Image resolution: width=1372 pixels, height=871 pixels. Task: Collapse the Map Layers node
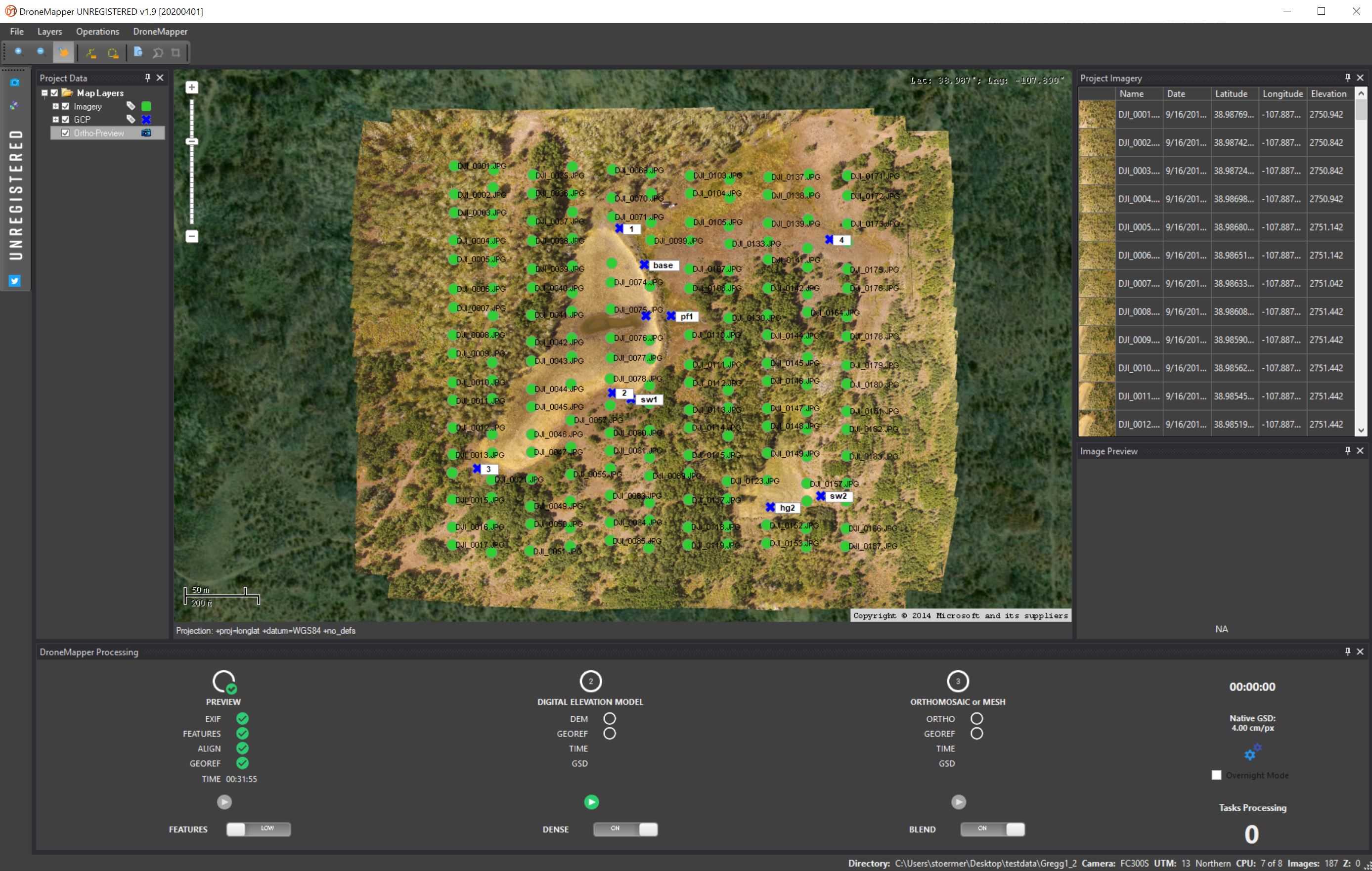pyautogui.click(x=45, y=93)
